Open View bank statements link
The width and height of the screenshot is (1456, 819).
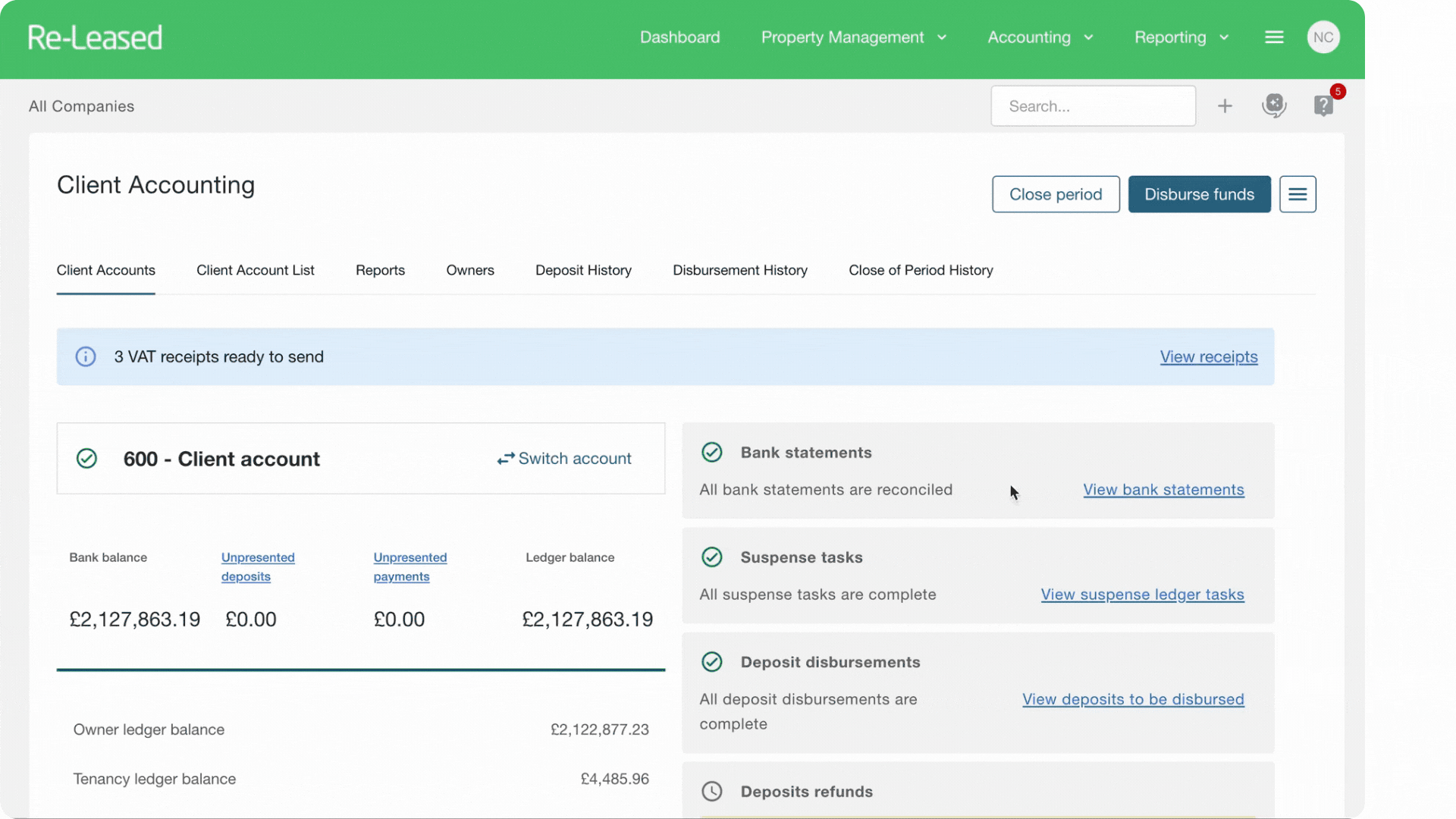[1163, 490]
